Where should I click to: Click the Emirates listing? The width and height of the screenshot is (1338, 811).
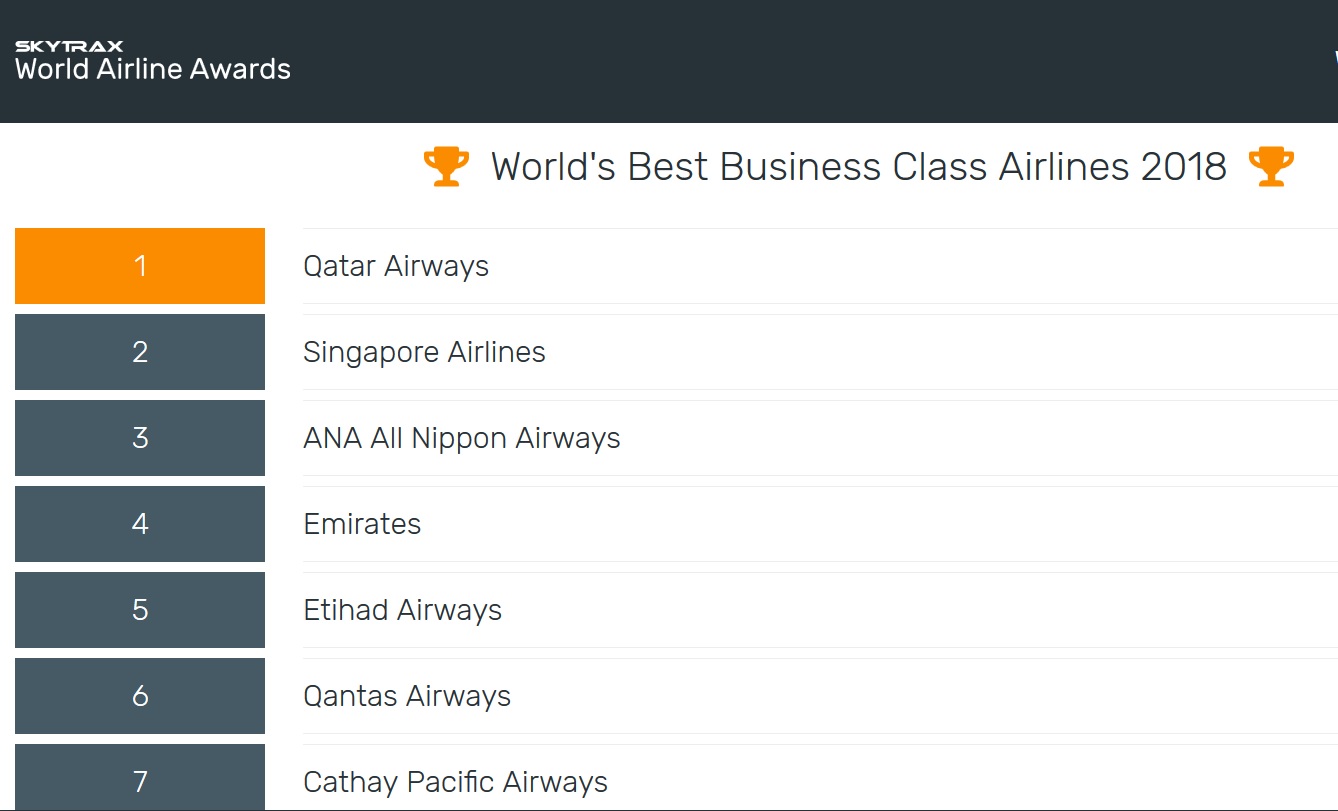pyautogui.click(x=362, y=525)
